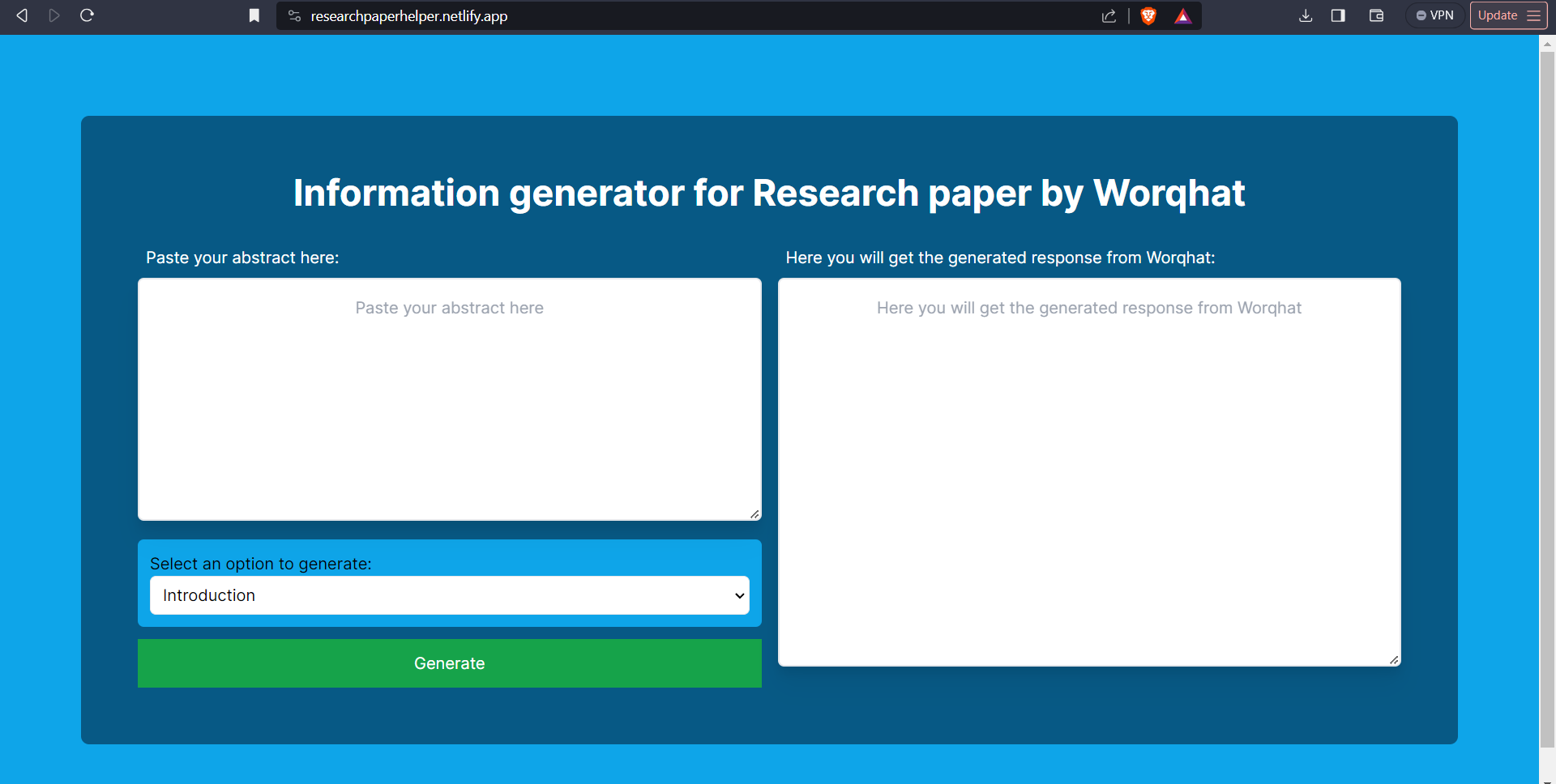Click the address bar URL text
1556x784 pixels.
[409, 16]
